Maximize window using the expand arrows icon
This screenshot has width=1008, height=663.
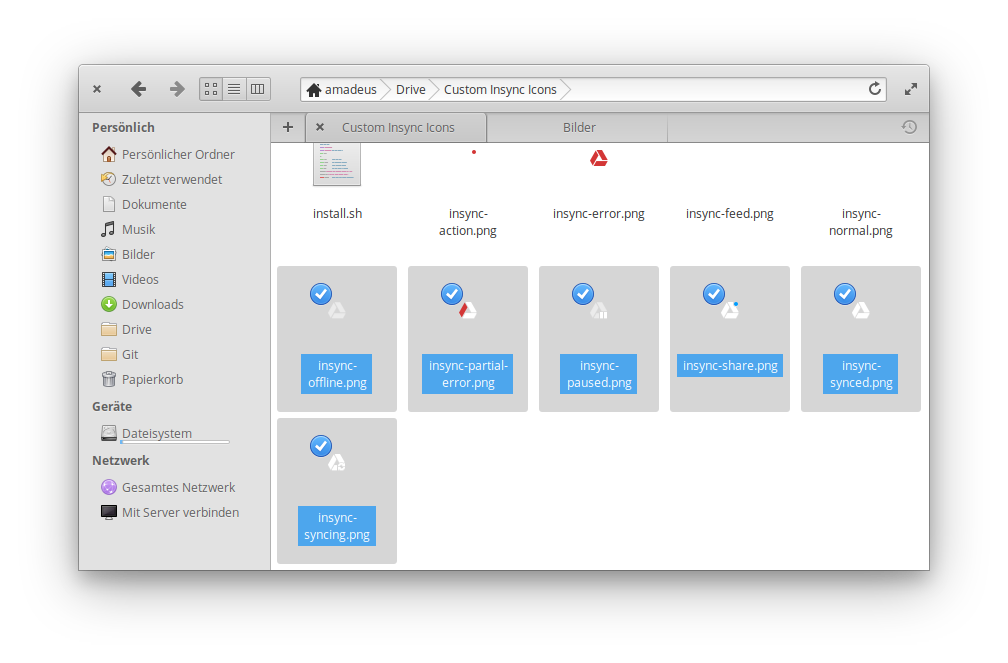910,89
